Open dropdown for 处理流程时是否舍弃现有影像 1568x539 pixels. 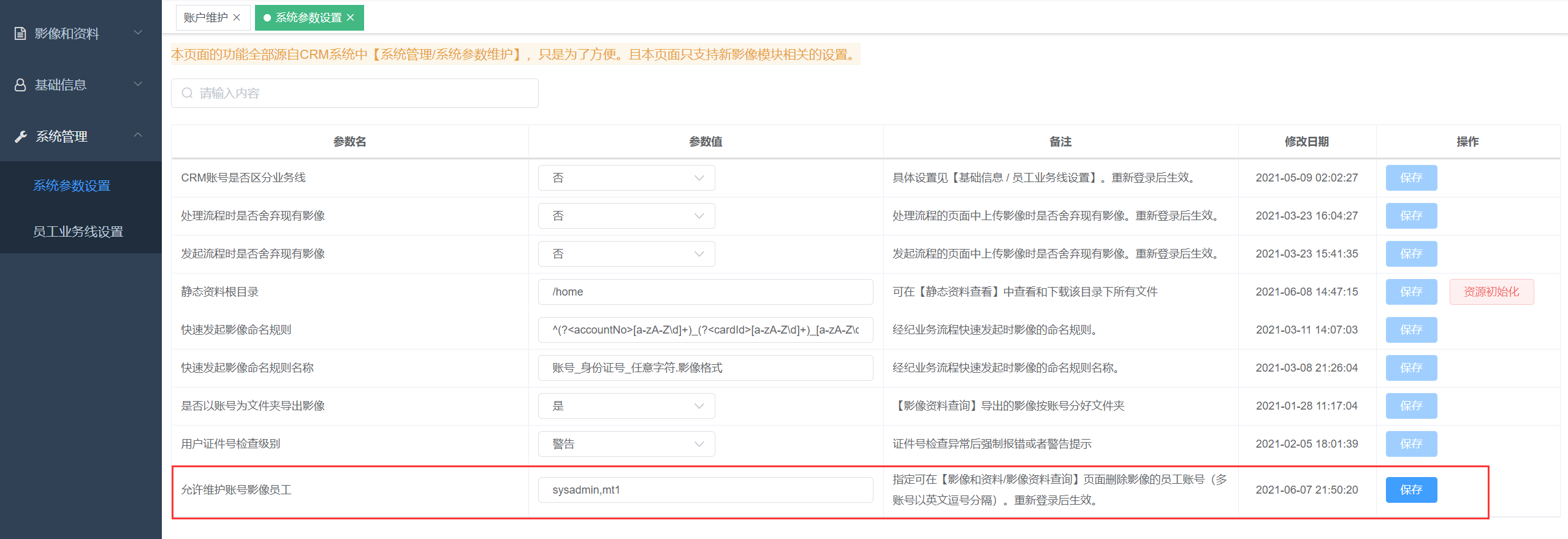point(626,216)
